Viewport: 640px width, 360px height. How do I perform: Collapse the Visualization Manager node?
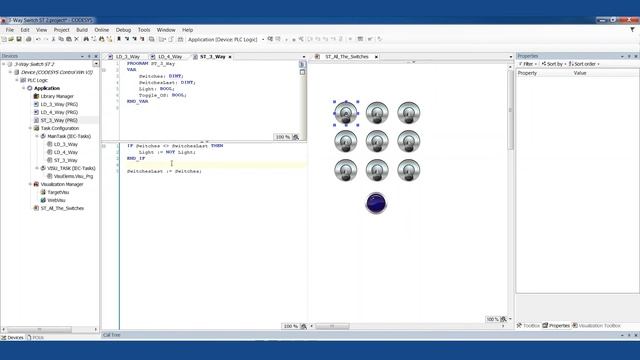pos(30,184)
